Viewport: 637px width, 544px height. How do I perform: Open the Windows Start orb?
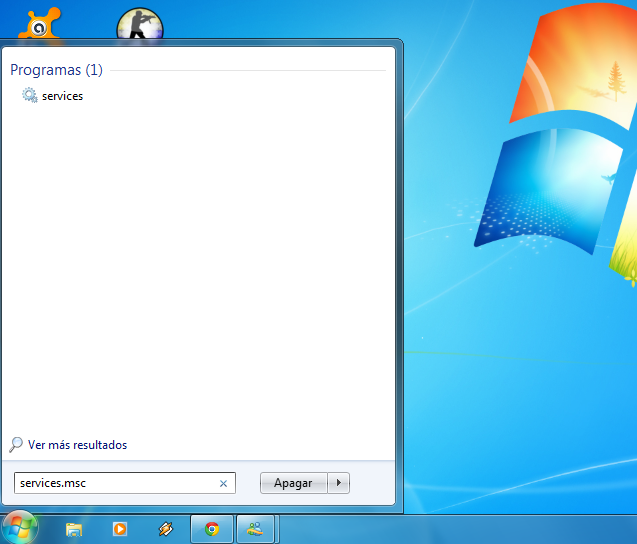click(19, 527)
